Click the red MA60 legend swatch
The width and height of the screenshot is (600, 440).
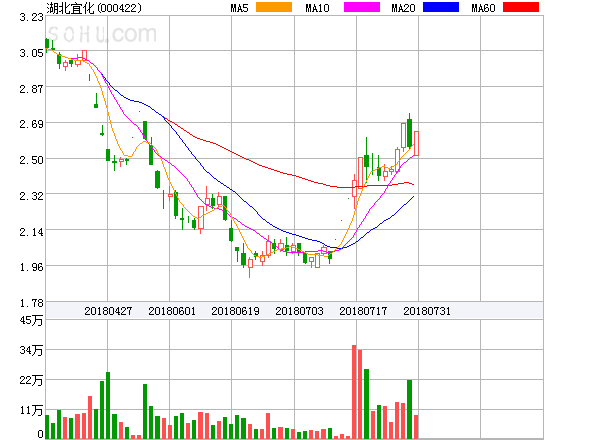pyautogui.click(x=521, y=7)
